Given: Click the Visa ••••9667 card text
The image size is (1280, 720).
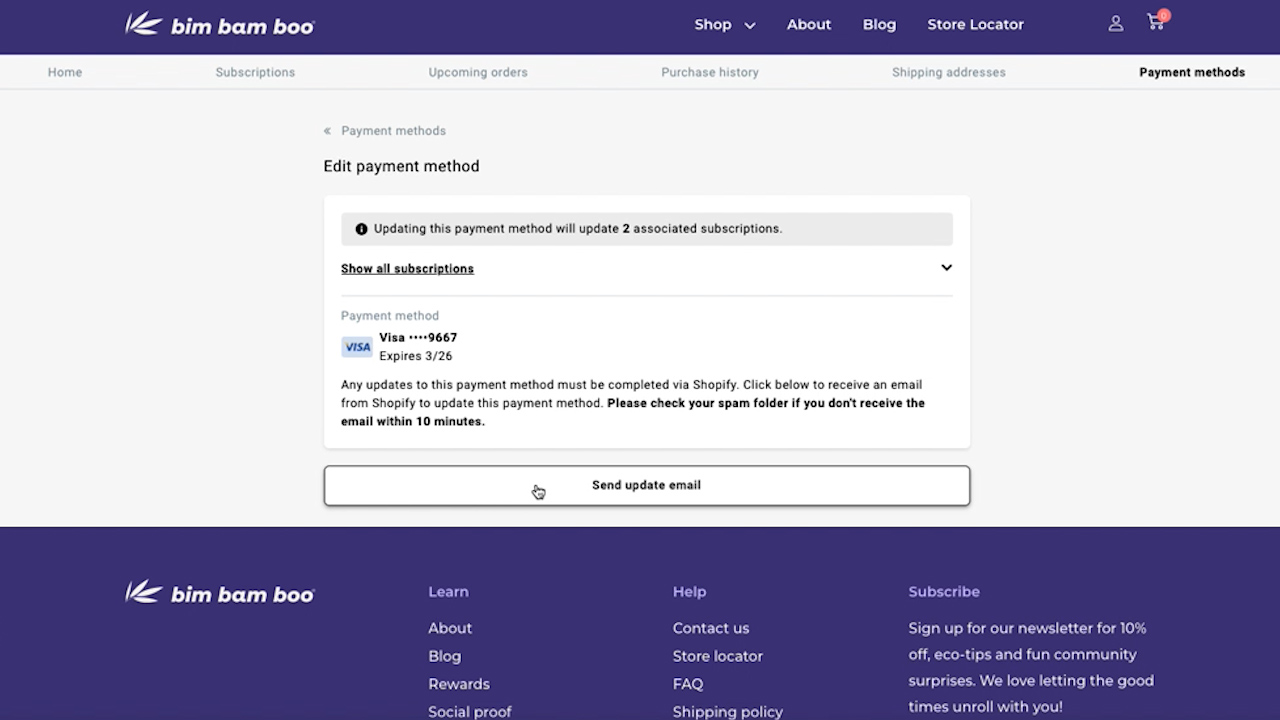Looking at the screenshot, I should (x=418, y=338).
